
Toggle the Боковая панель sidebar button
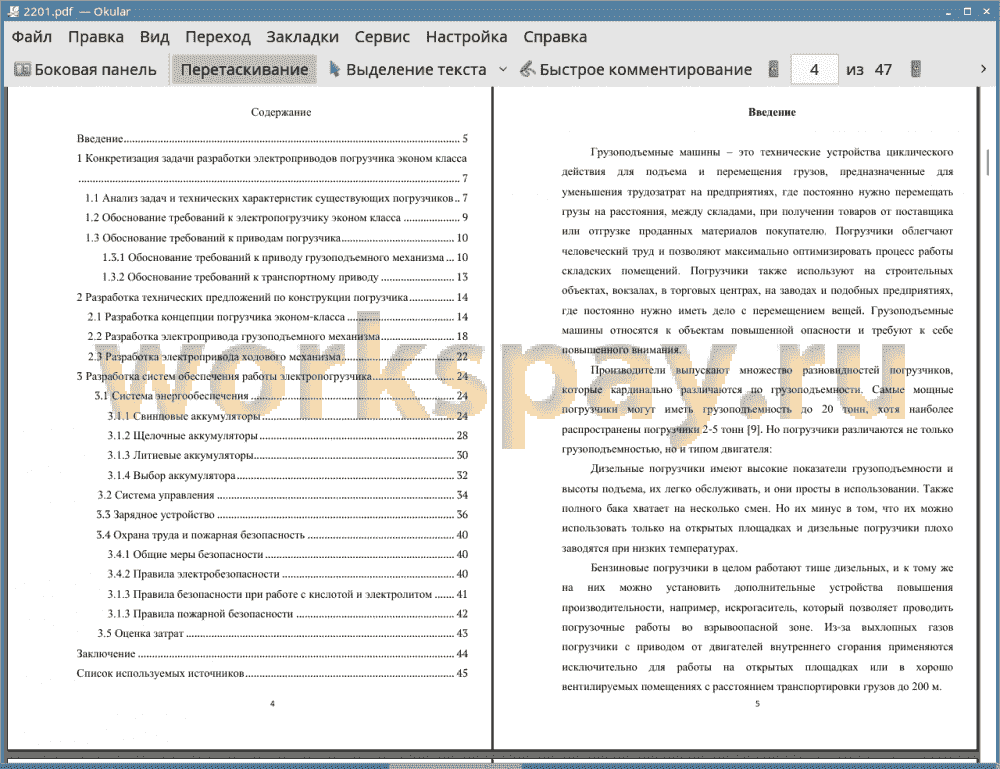(85, 70)
